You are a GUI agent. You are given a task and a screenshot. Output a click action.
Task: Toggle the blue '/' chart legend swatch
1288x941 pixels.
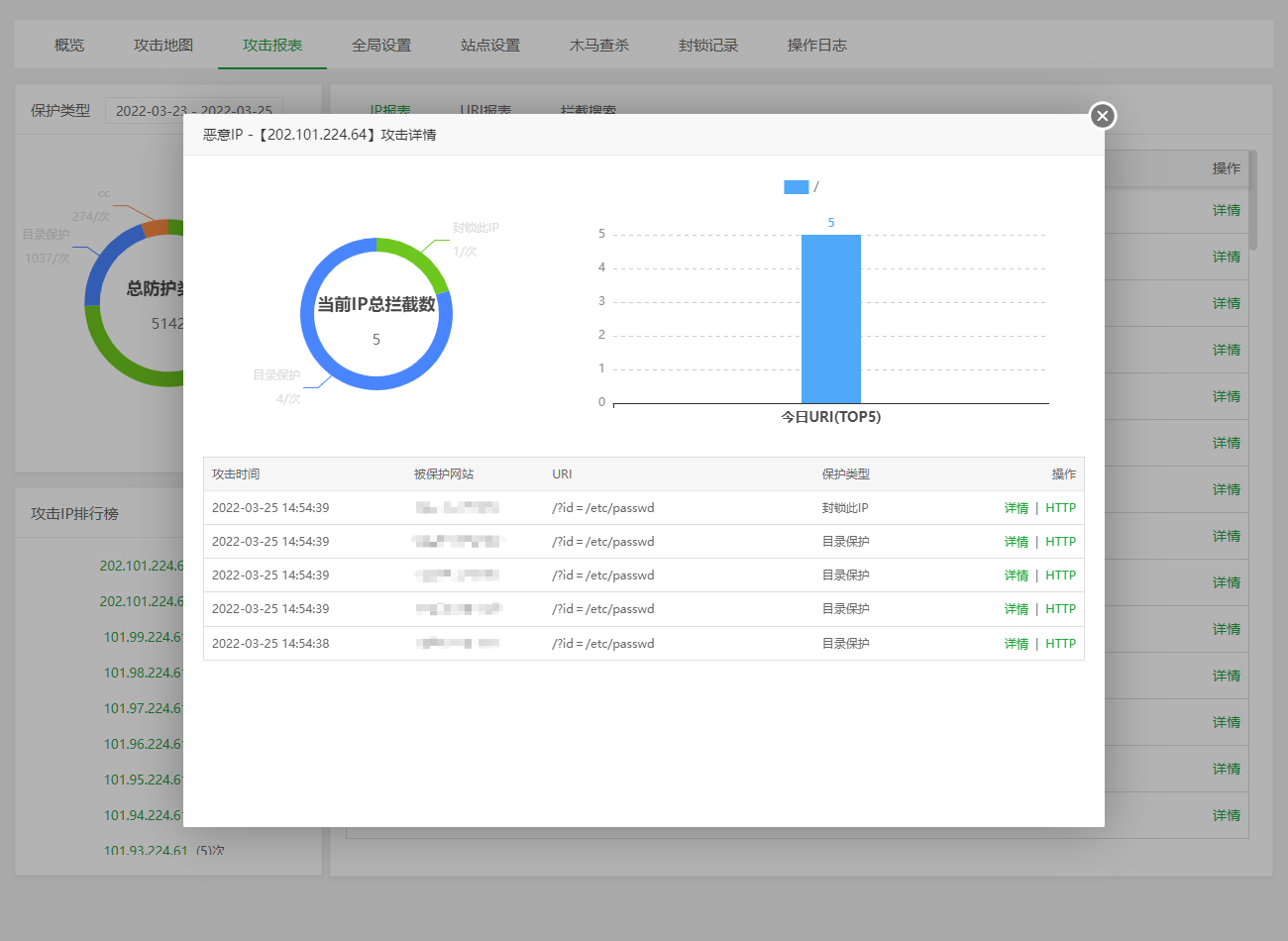click(796, 187)
